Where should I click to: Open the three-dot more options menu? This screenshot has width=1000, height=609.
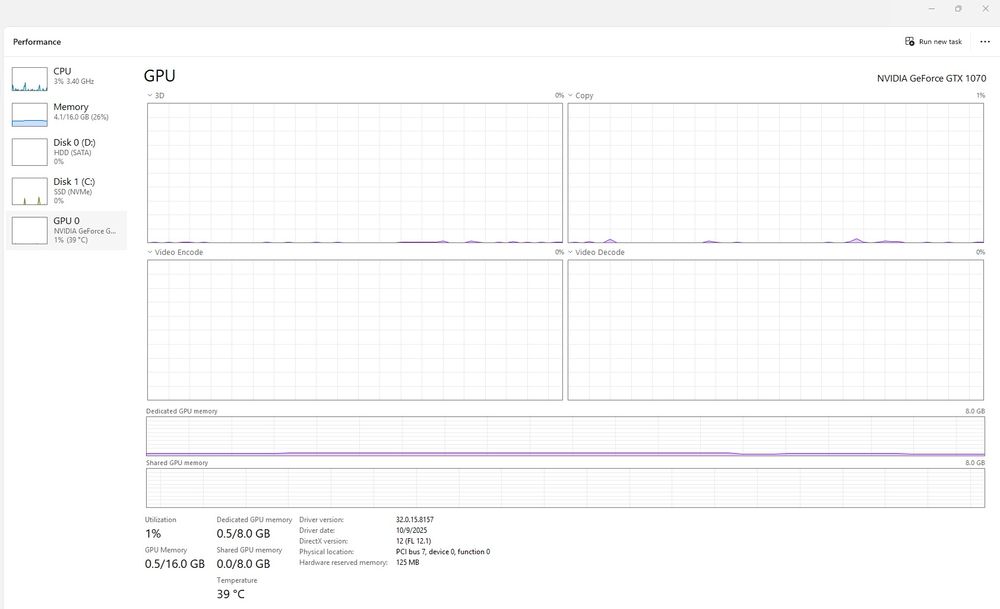(x=985, y=41)
